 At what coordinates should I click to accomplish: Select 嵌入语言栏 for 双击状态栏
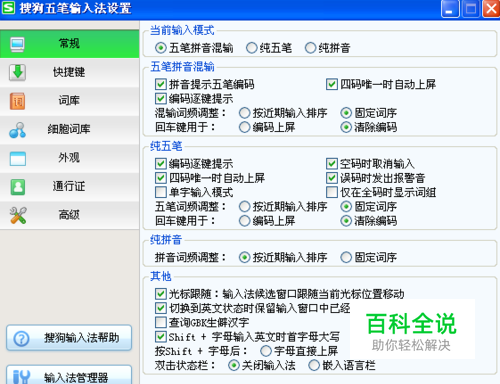[314, 366]
